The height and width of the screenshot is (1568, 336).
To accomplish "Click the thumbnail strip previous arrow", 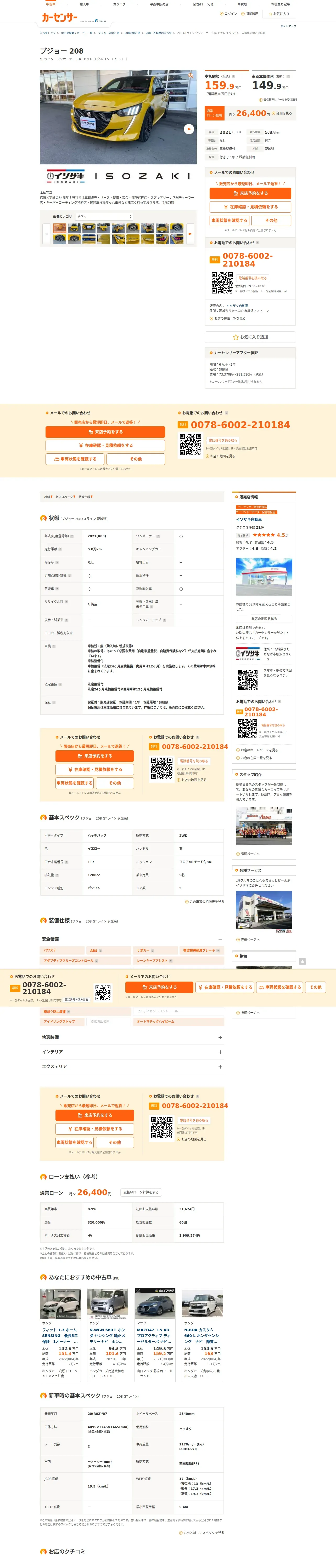I will (x=46, y=233).
